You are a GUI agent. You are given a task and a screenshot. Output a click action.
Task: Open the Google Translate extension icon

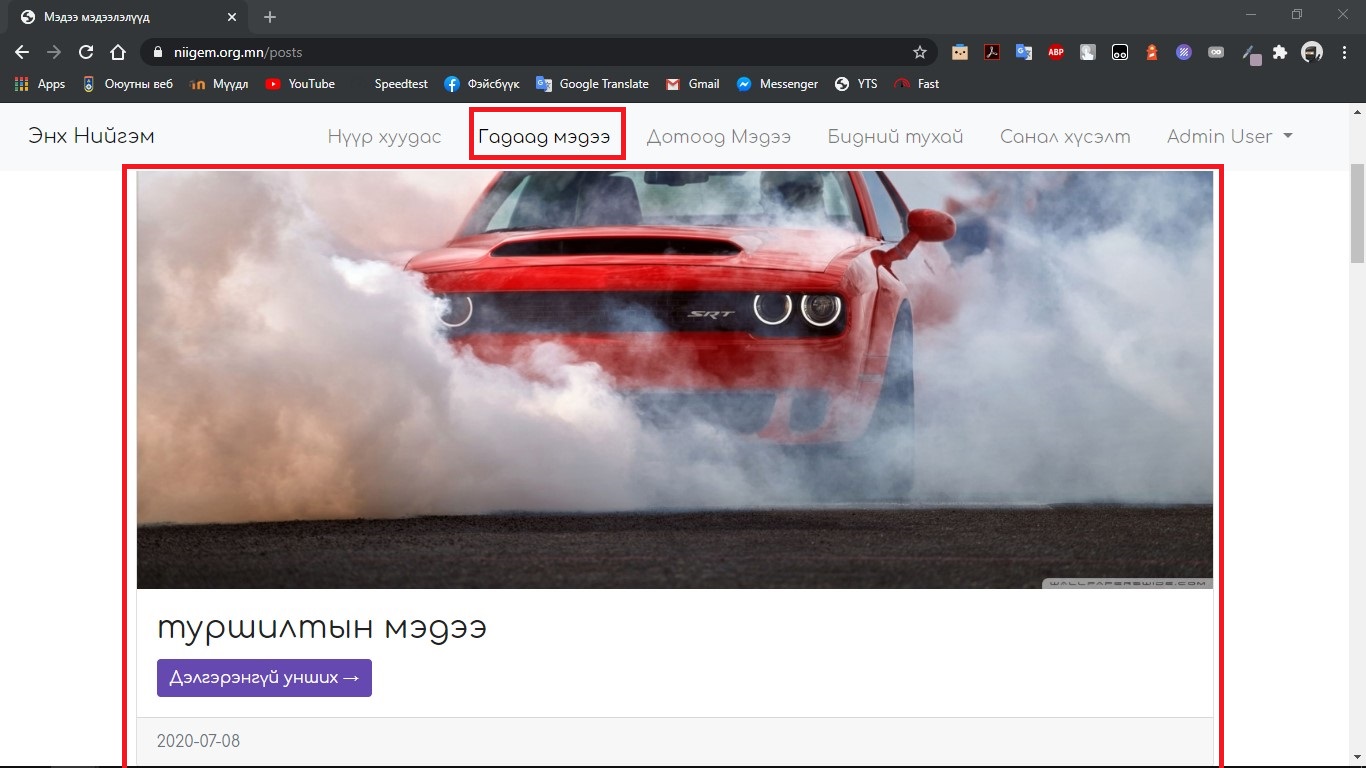[1023, 52]
